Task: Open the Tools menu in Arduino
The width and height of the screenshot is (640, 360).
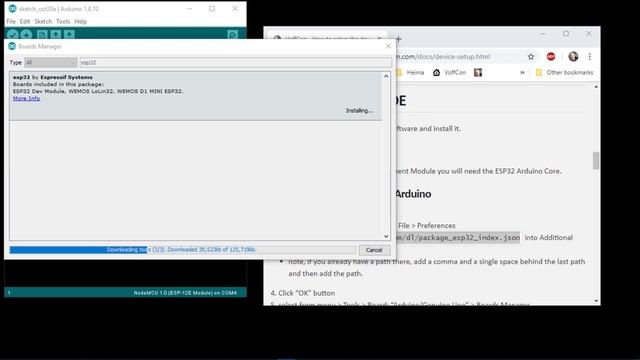Action: [63, 21]
